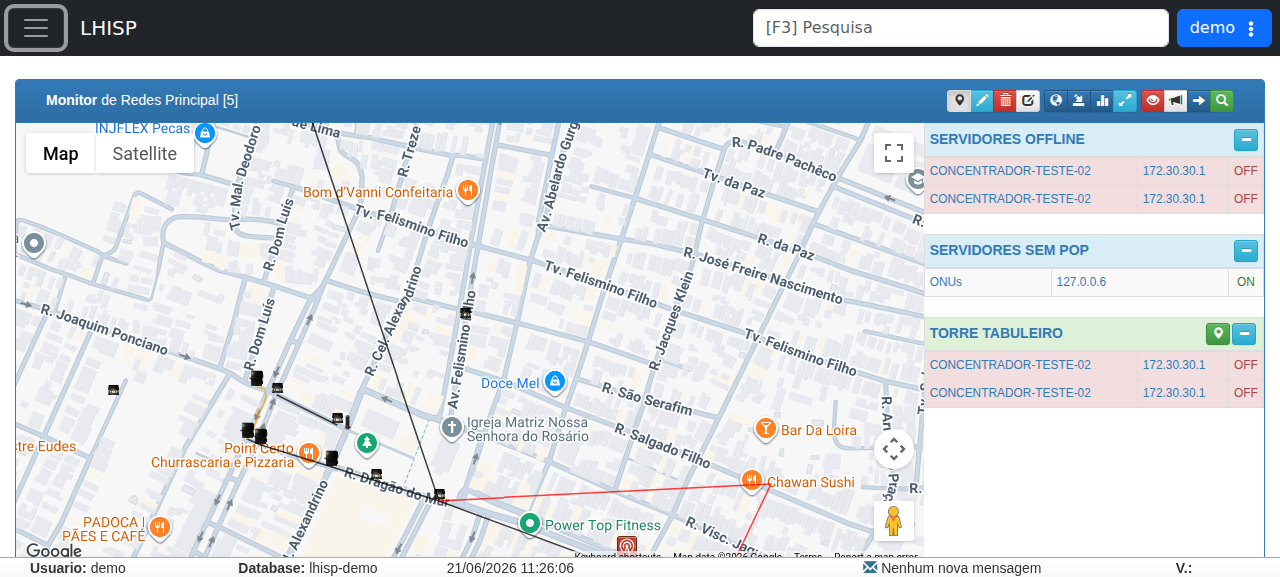Focus the [F3] Pesquisa search field
1280x577 pixels.
click(x=960, y=28)
